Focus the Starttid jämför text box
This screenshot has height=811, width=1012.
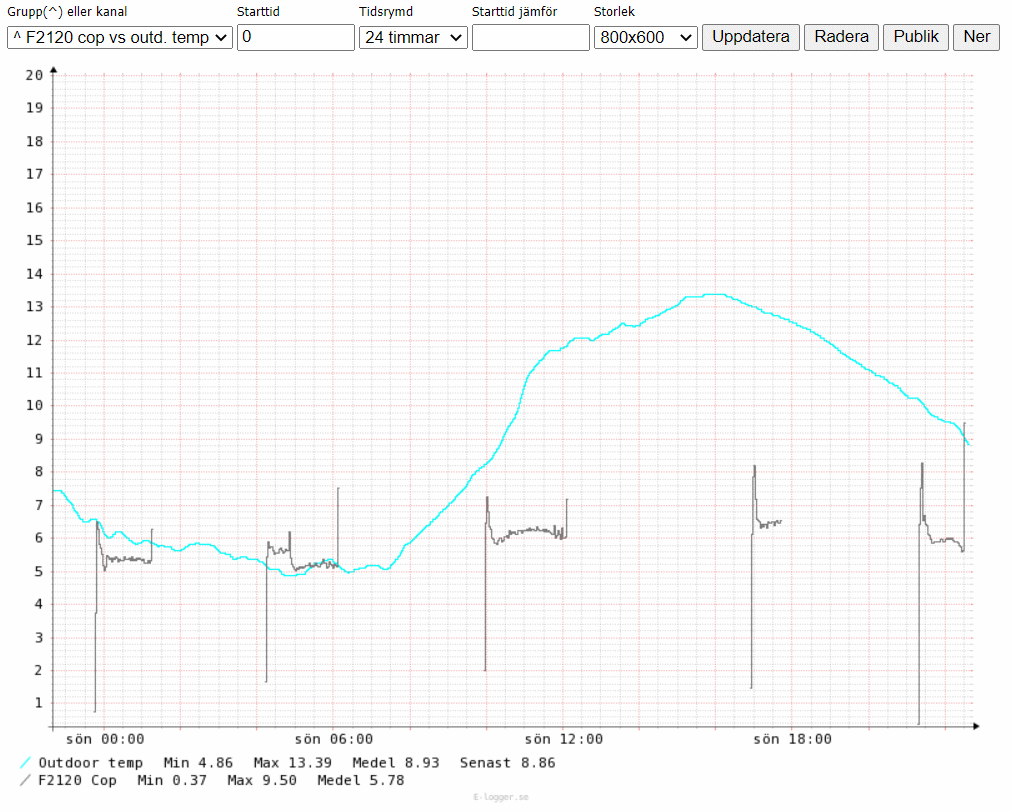coord(530,37)
